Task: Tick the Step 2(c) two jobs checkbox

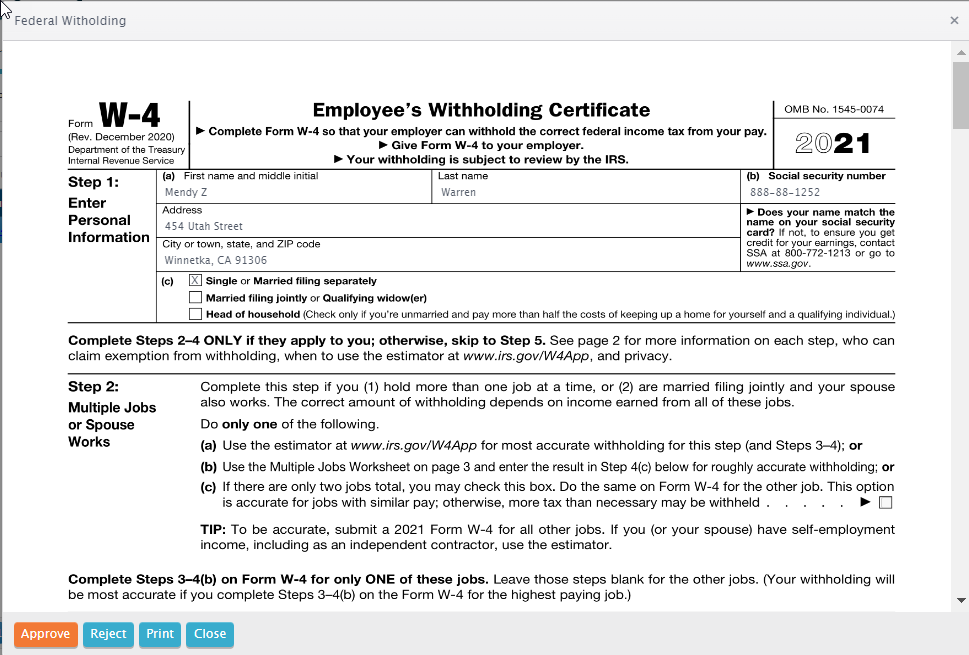Action: click(886, 502)
